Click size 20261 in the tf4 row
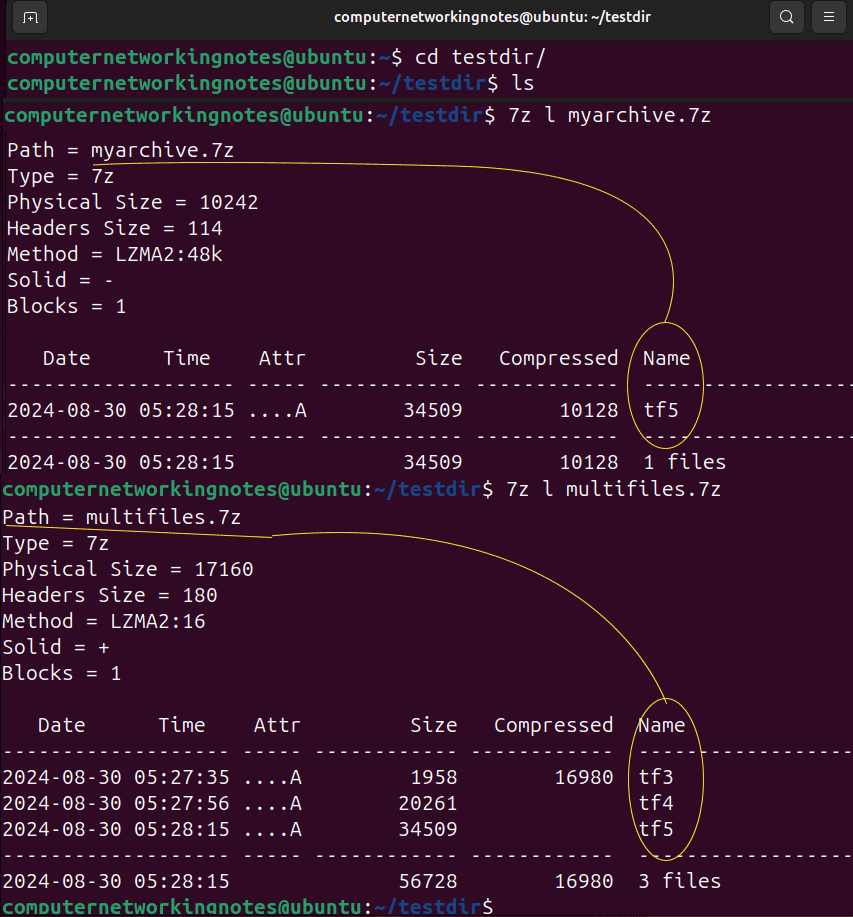The image size is (853, 917). click(x=428, y=803)
